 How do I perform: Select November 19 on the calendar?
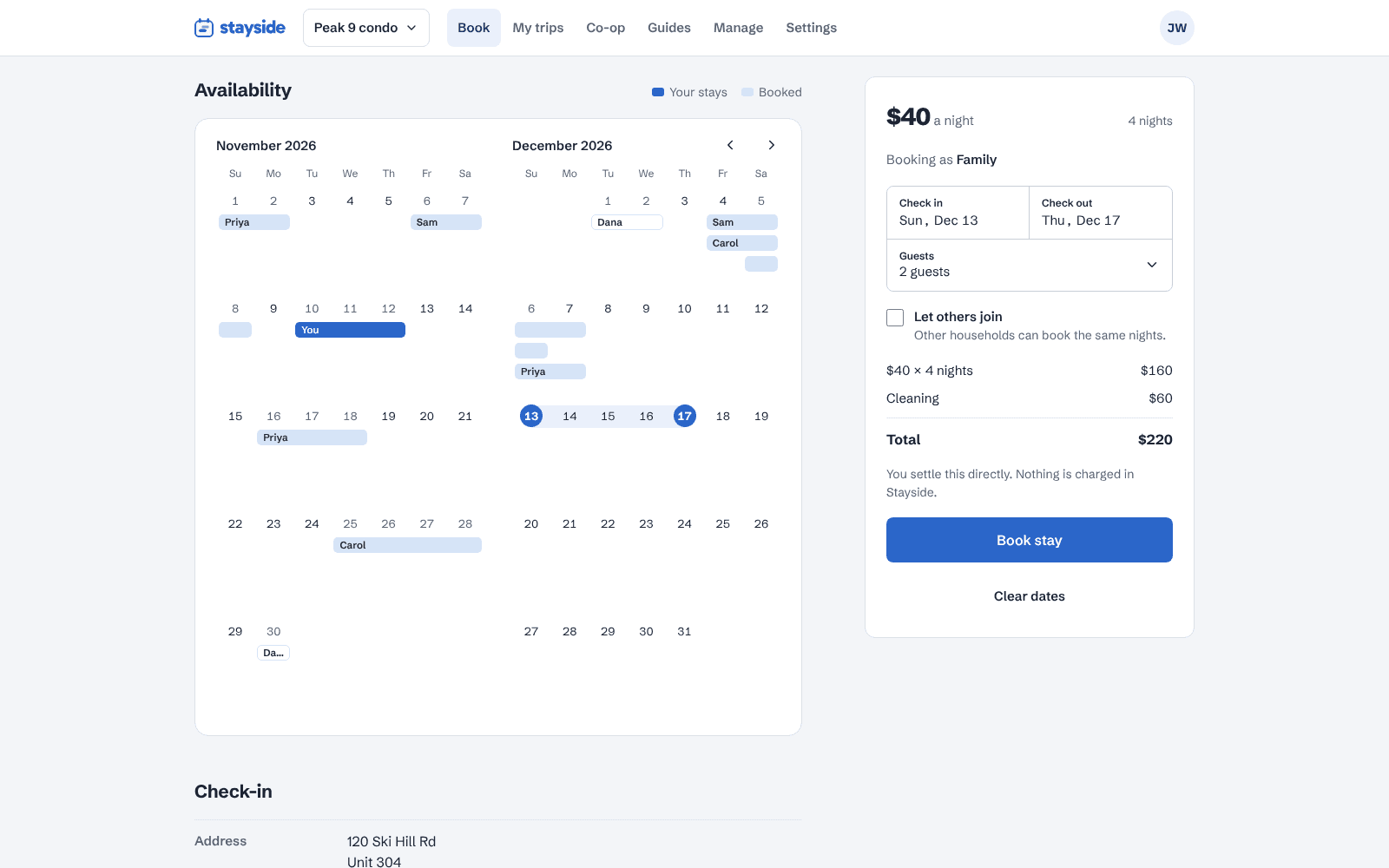389,417
